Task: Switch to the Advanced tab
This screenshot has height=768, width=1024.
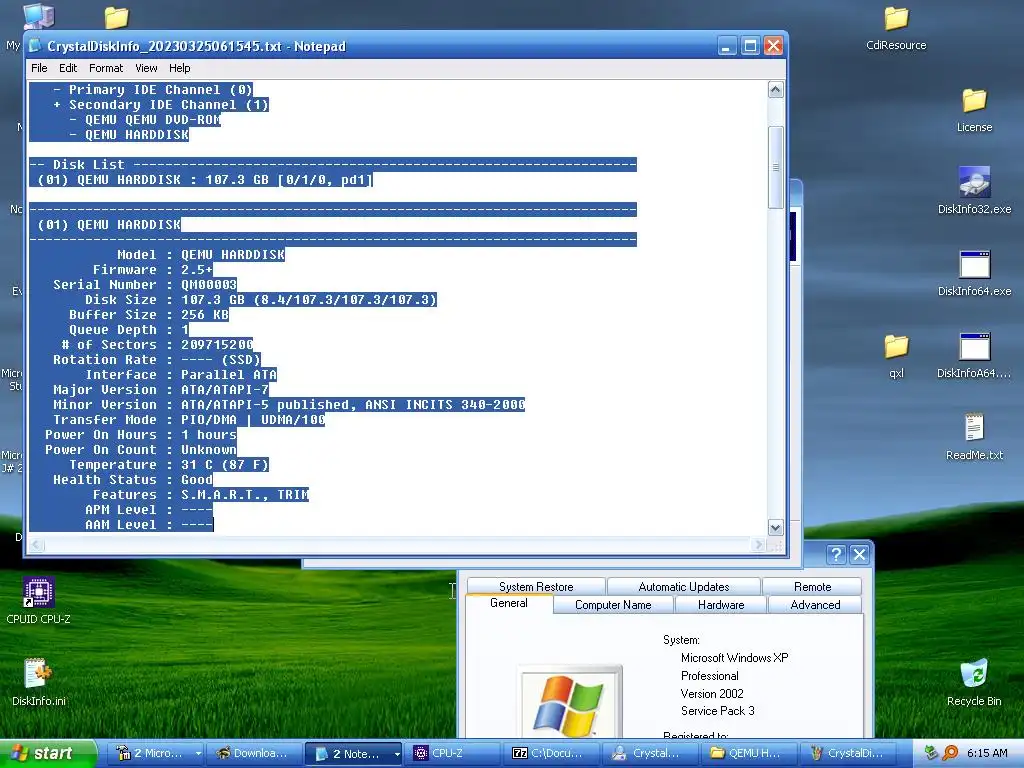Action: [x=815, y=605]
